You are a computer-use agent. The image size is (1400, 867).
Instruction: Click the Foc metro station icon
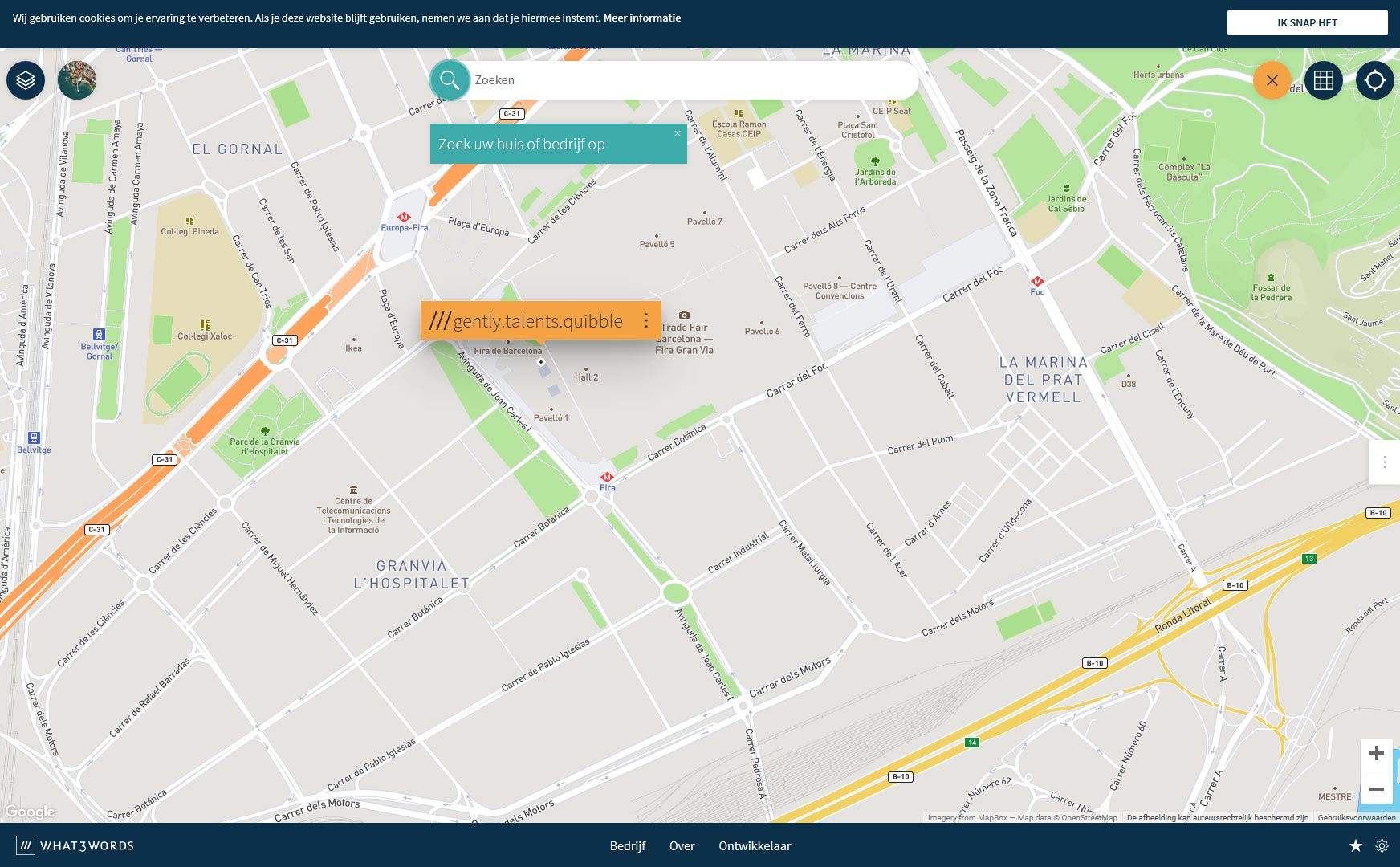pyautogui.click(x=1037, y=281)
